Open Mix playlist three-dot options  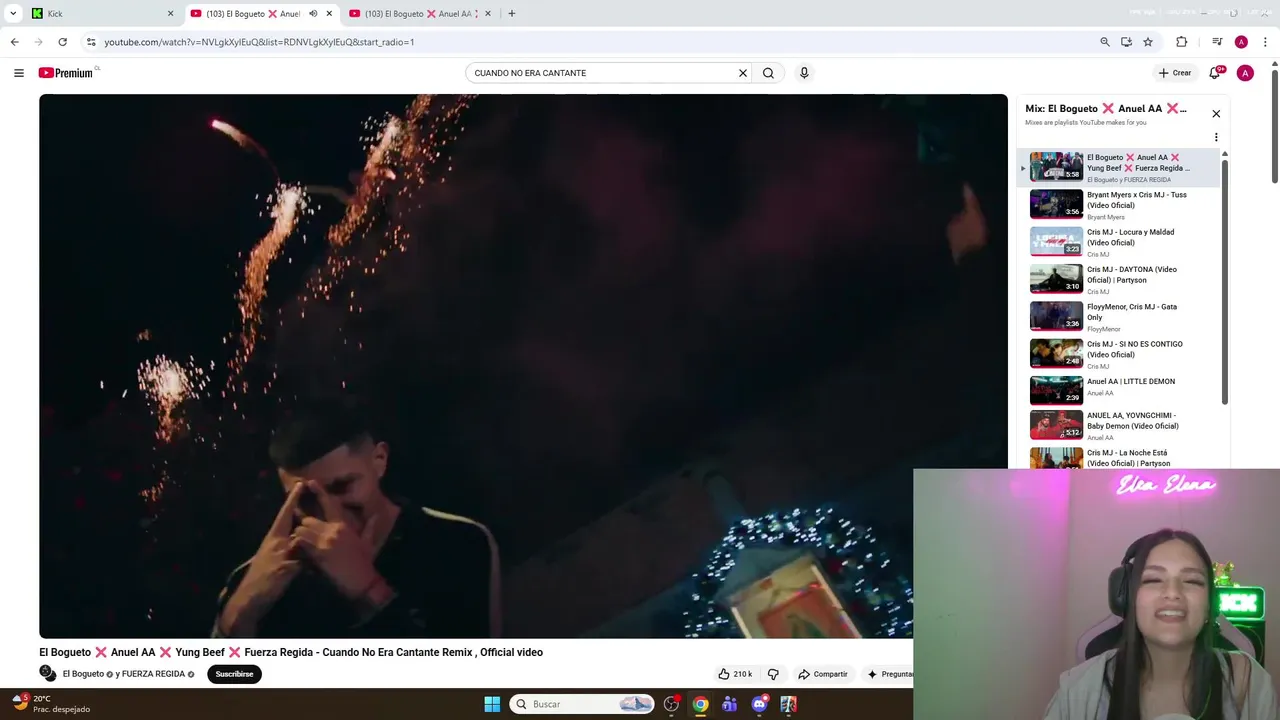click(x=1216, y=138)
